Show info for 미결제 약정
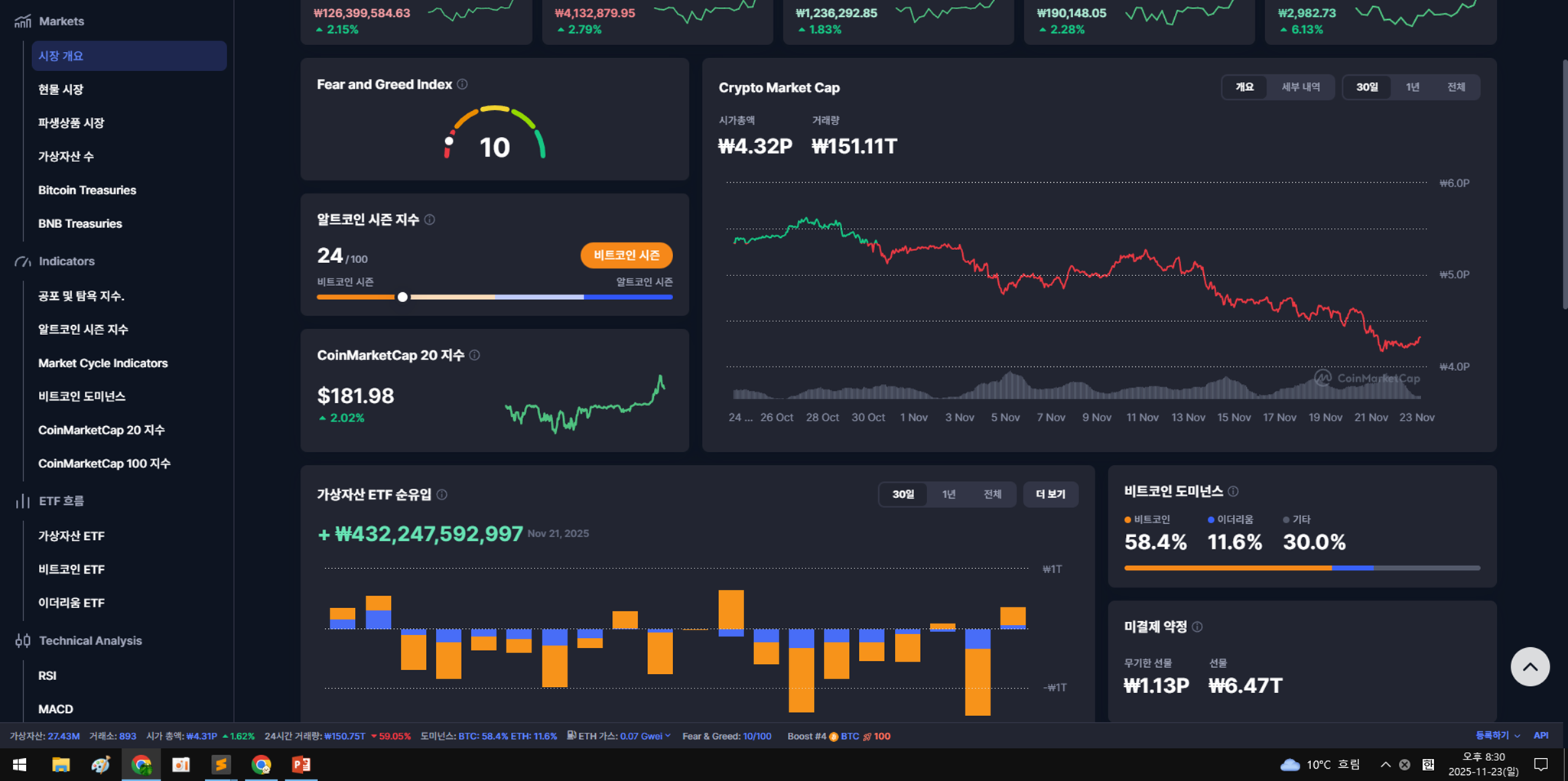Image resolution: width=1568 pixels, height=781 pixels. click(x=1197, y=626)
